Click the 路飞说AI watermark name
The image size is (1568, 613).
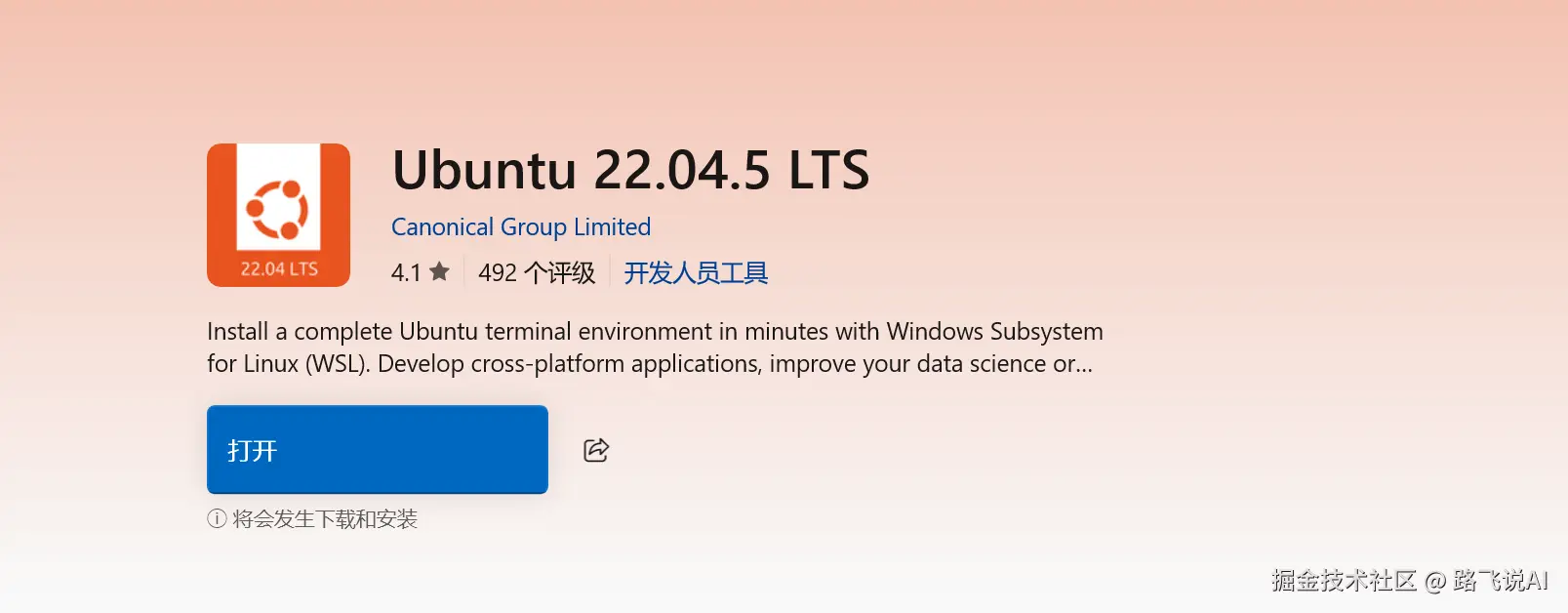[x=1501, y=581]
